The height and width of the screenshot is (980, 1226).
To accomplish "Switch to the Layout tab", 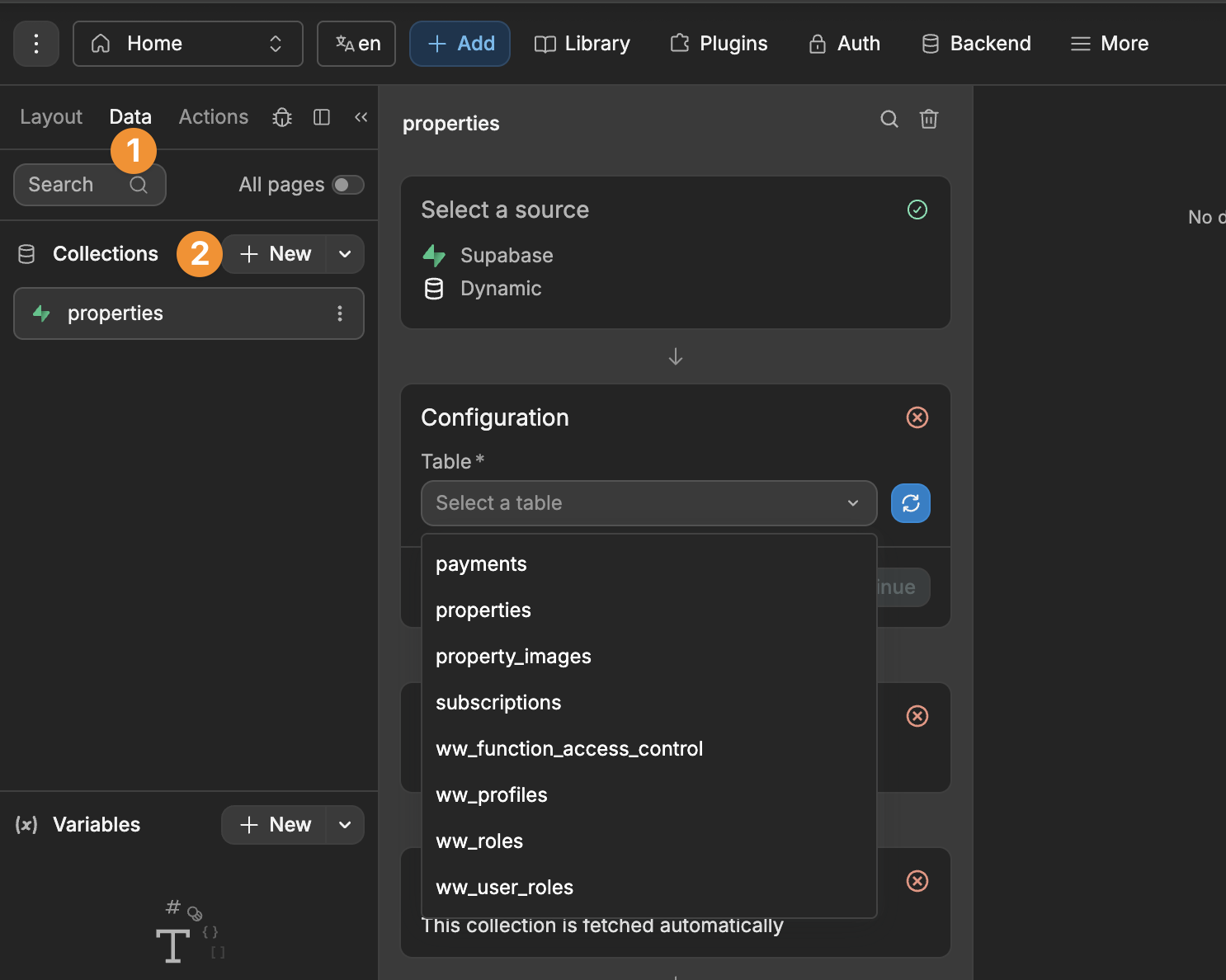I will pyautogui.click(x=51, y=117).
